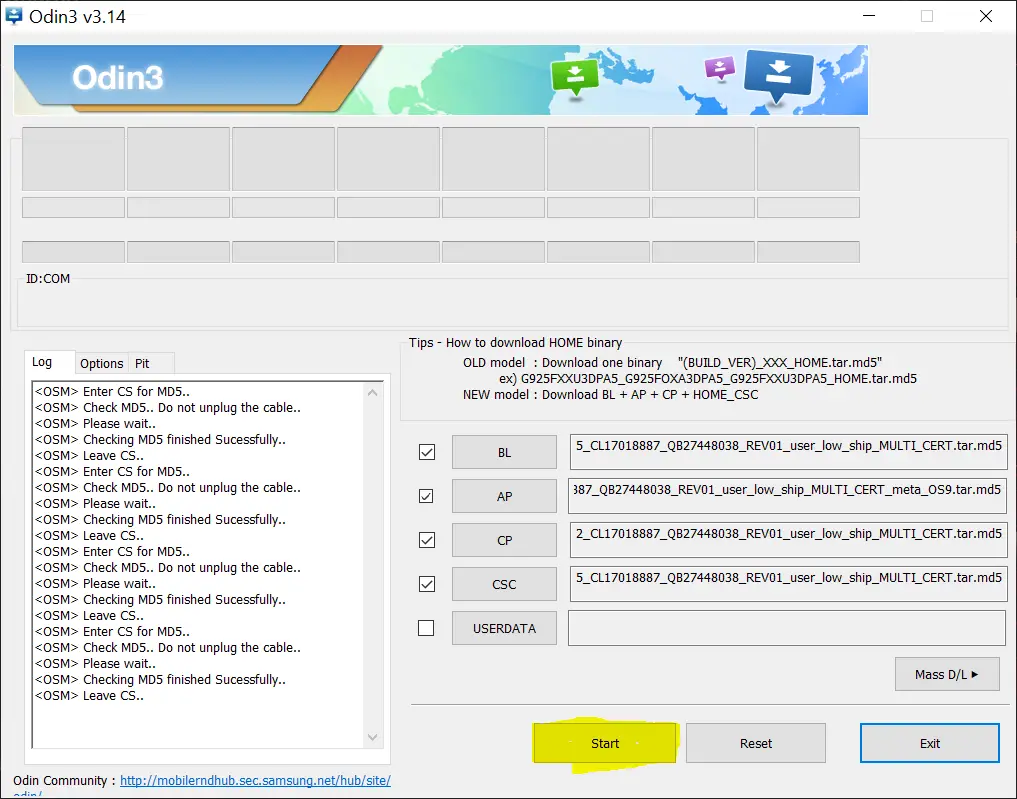Exit the Odin3 application

(929, 743)
